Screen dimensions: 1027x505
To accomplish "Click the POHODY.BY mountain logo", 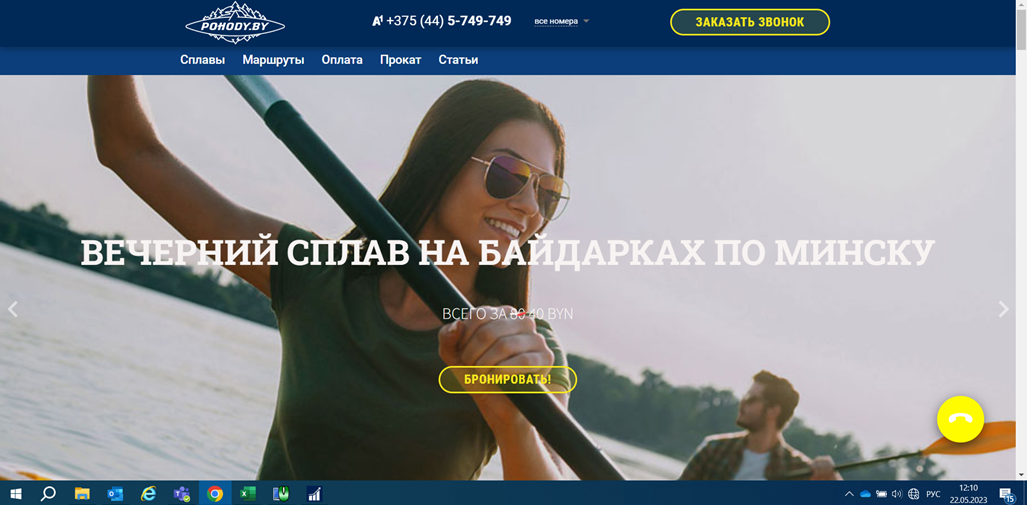I will [x=235, y=23].
